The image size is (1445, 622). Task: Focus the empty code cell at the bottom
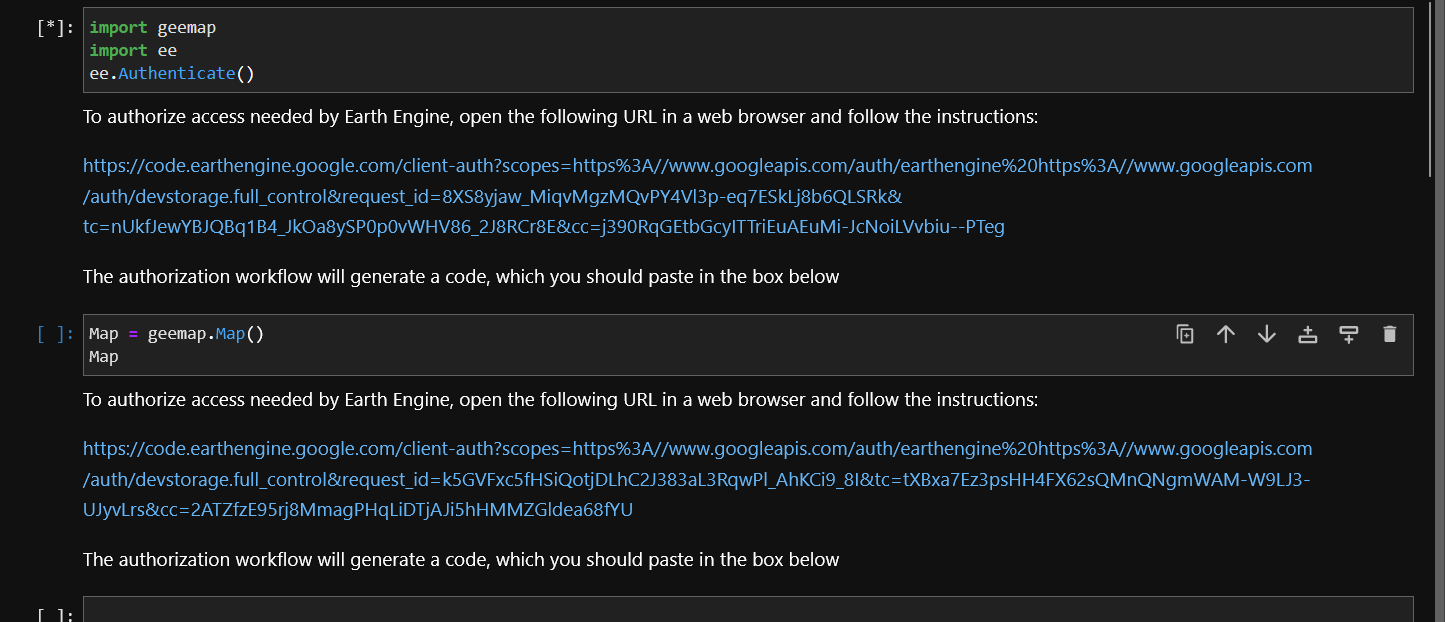(748, 609)
